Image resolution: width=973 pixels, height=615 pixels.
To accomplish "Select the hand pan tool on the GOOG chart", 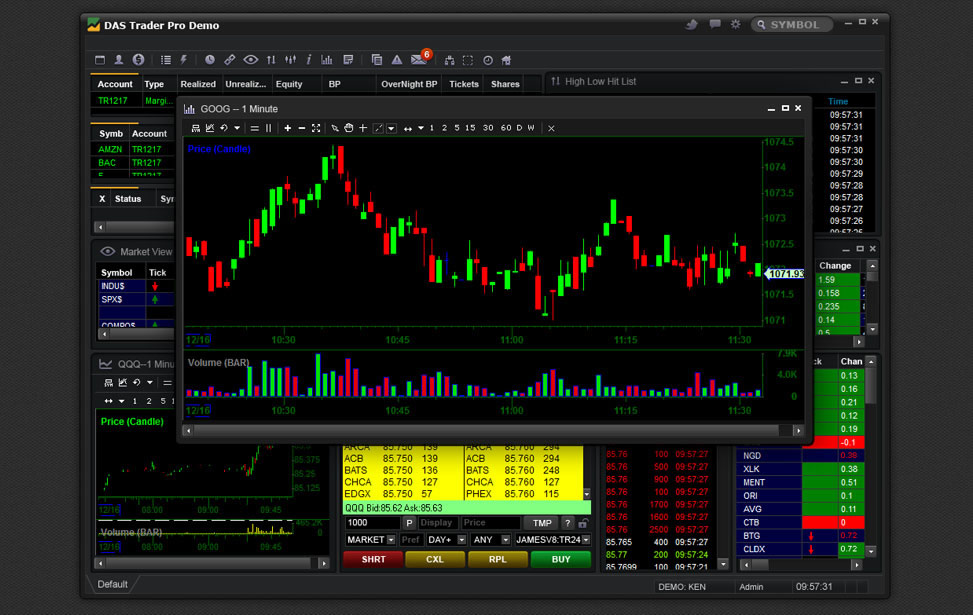I will [350, 128].
